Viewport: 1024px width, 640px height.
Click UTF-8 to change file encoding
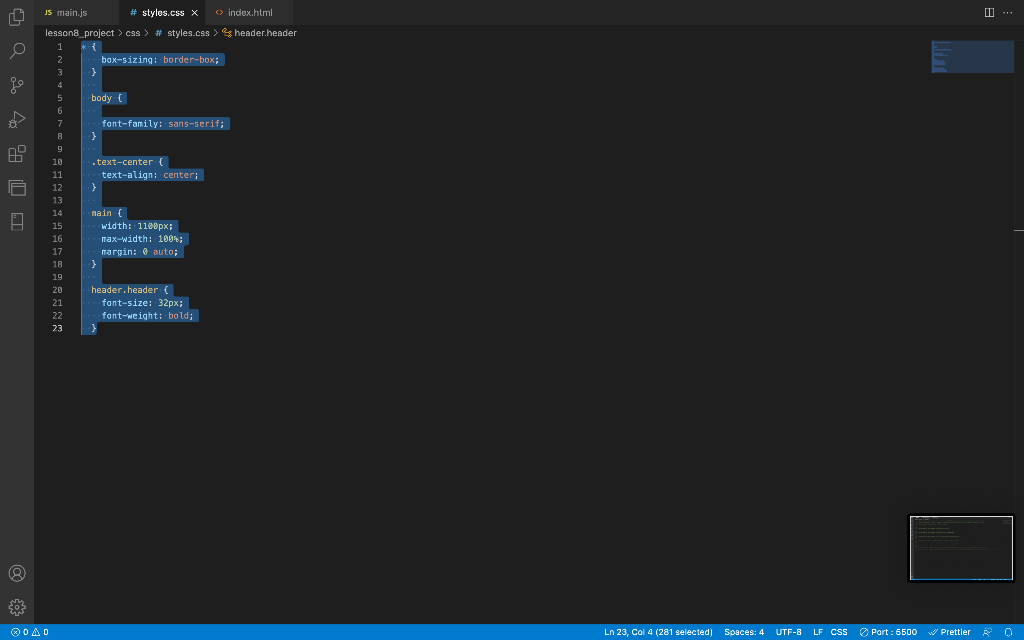coord(788,632)
